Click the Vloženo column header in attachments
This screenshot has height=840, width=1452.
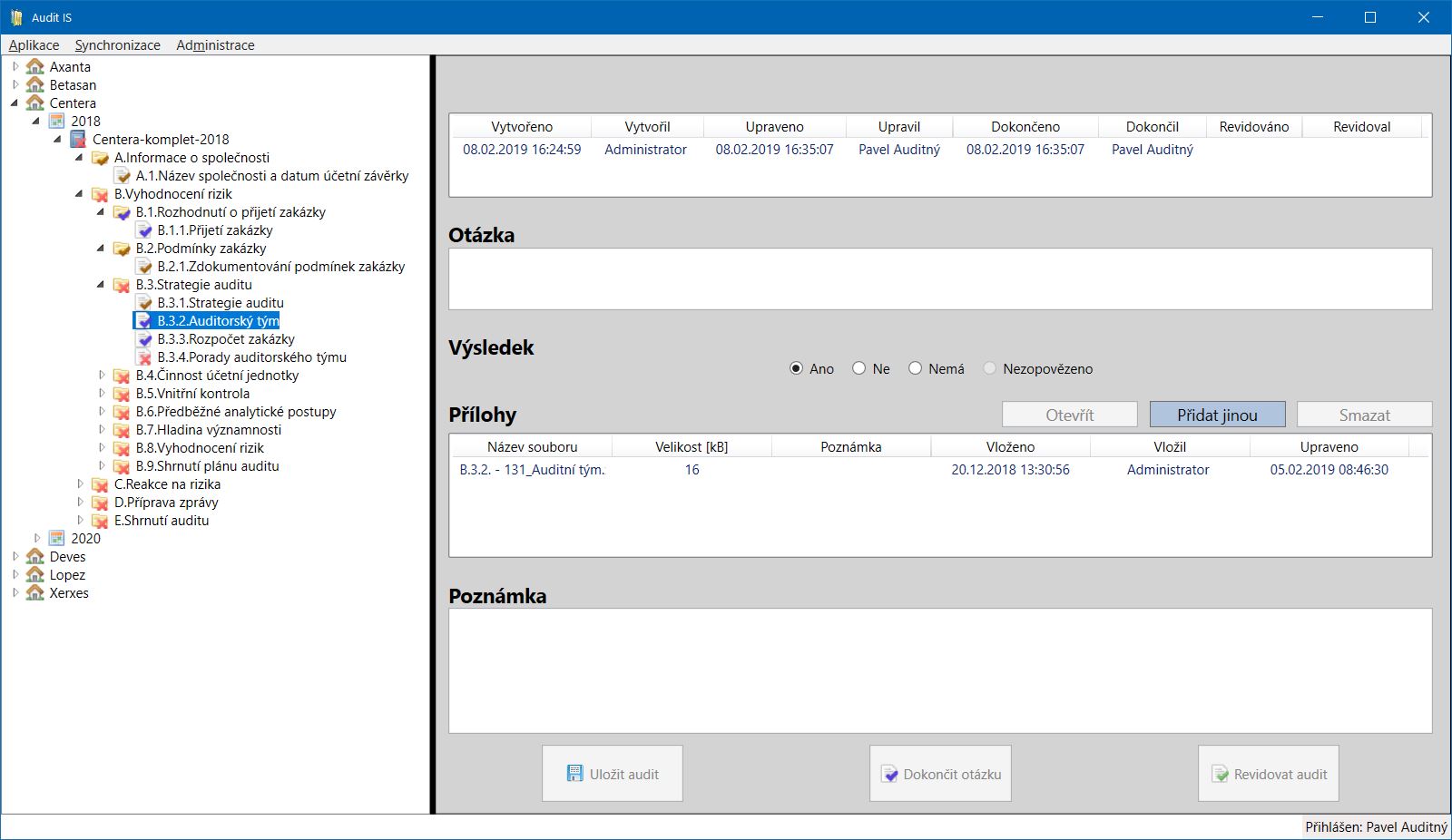pos(1010,446)
